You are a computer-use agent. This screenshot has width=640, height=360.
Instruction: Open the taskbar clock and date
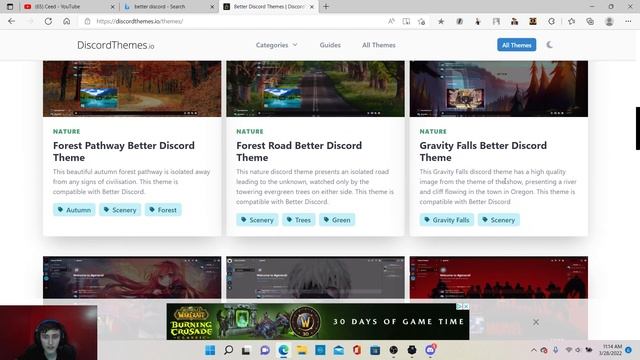pyautogui.click(x=612, y=350)
